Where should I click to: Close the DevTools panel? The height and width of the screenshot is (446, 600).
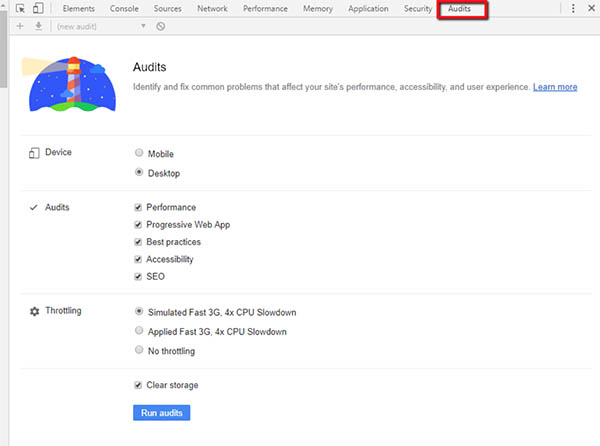[x=591, y=8]
